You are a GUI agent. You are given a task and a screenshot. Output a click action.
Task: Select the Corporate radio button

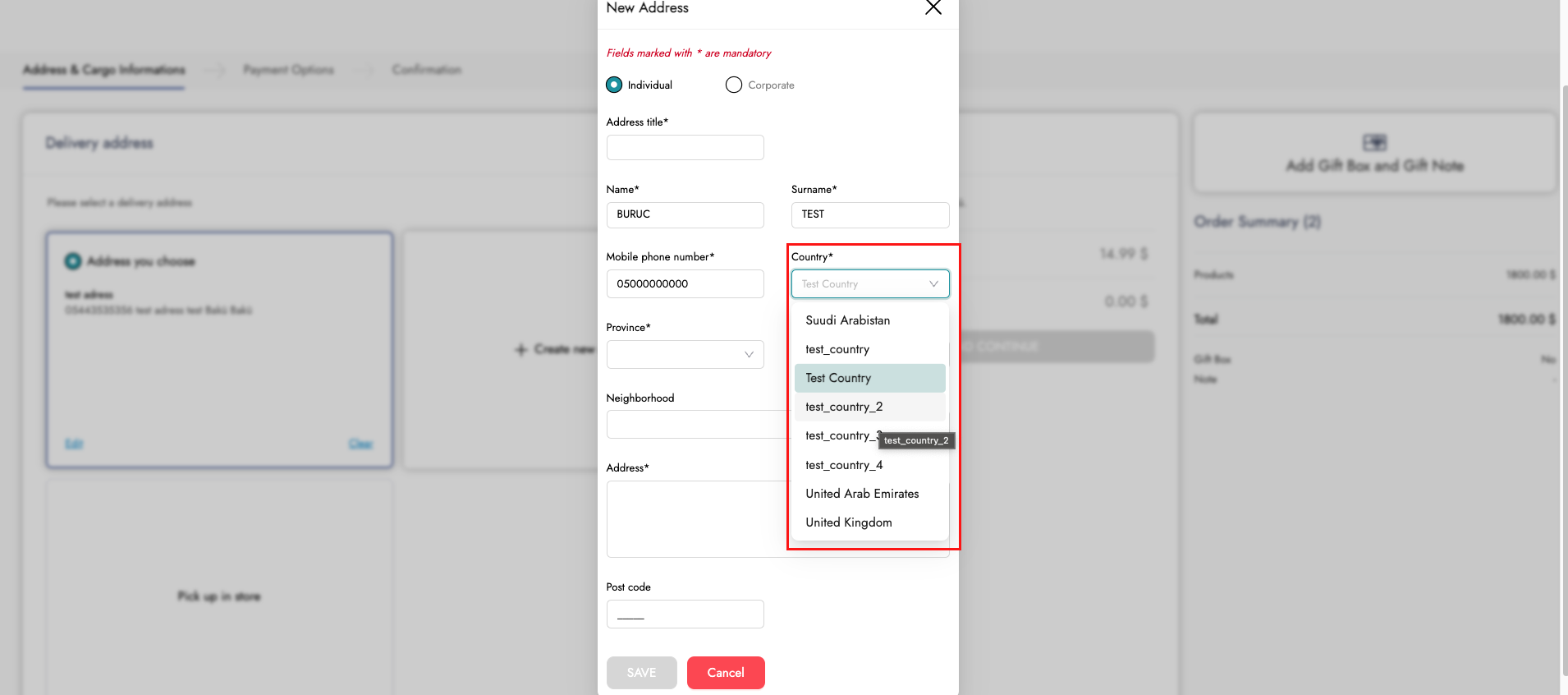click(x=734, y=85)
